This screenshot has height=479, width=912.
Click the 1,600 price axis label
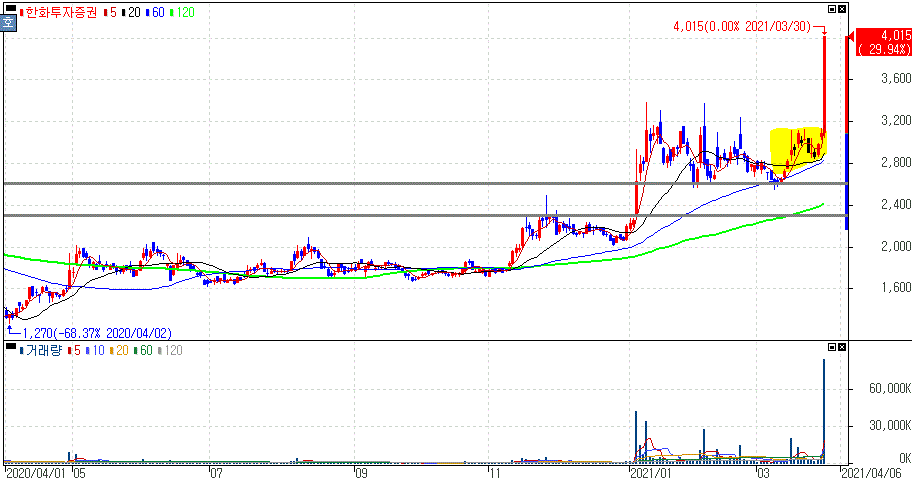pyautogui.click(x=896, y=288)
